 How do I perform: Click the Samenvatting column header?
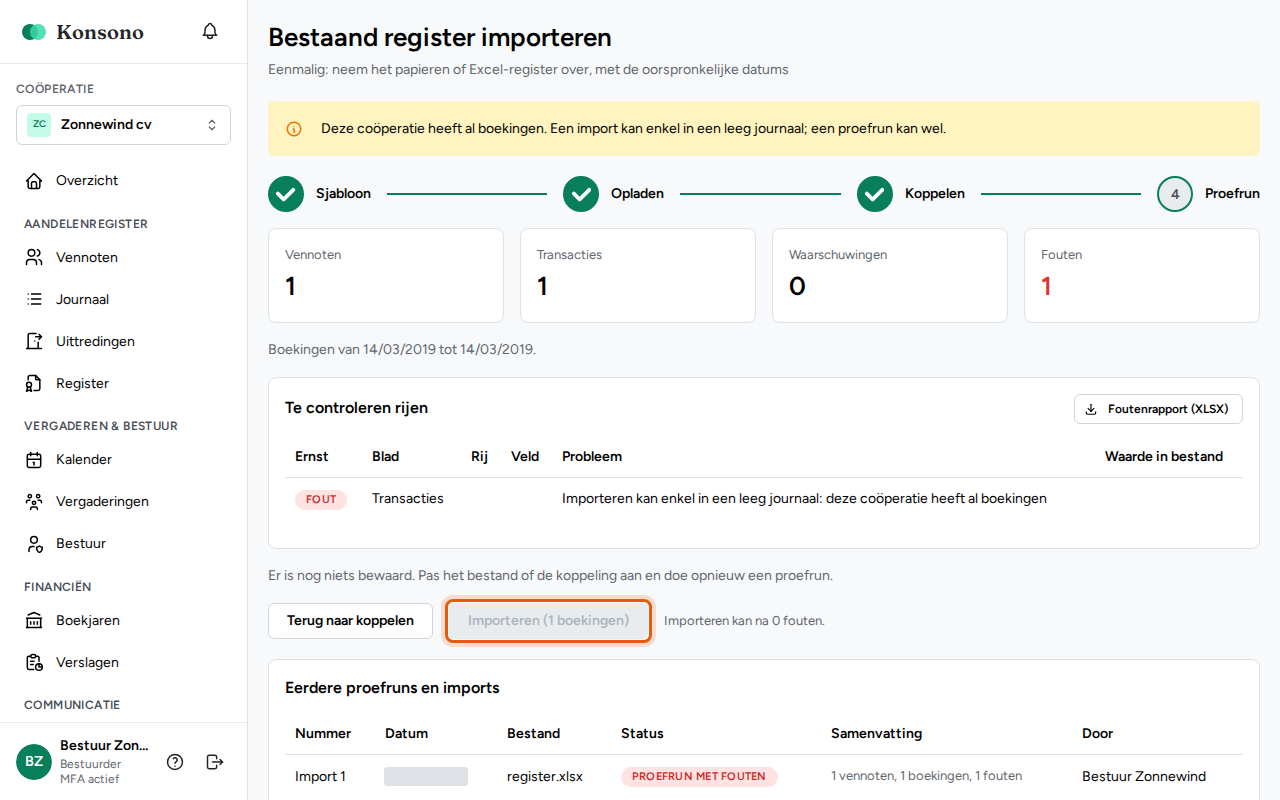(x=876, y=733)
